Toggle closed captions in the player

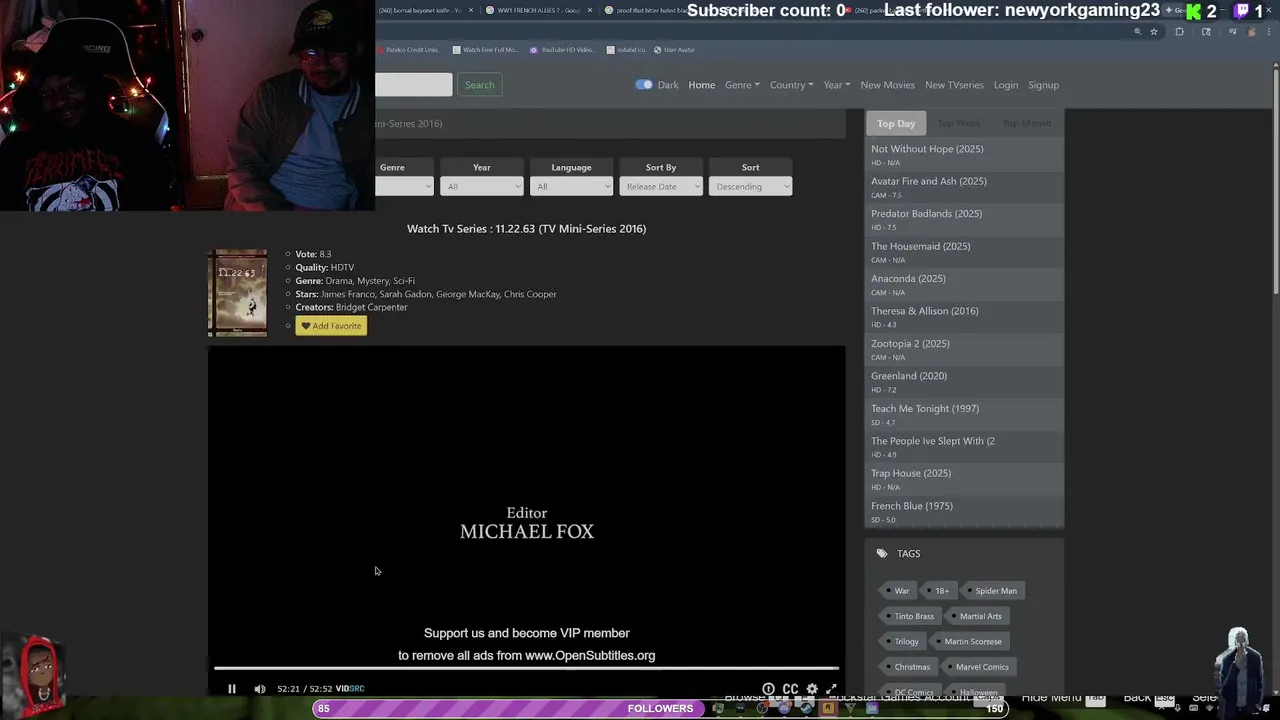point(790,689)
